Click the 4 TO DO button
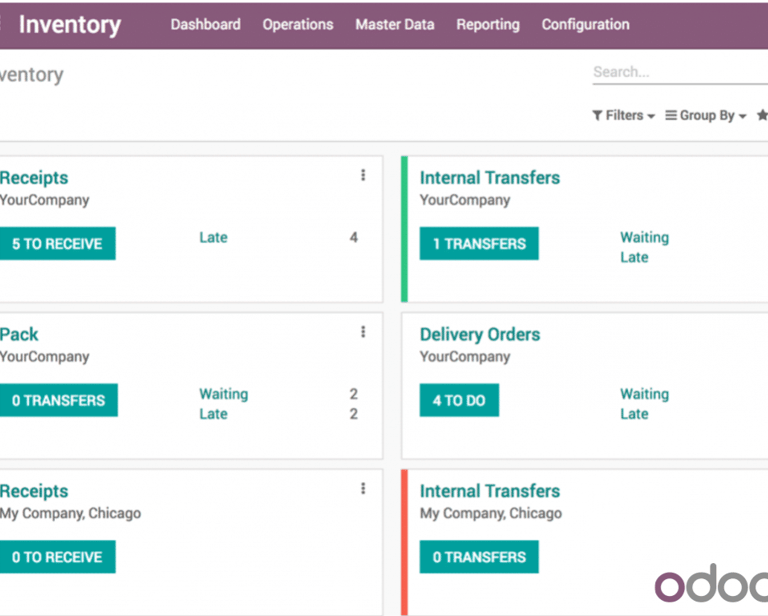The height and width of the screenshot is (616, 768). pyautogui.click(x=459, y=400)
